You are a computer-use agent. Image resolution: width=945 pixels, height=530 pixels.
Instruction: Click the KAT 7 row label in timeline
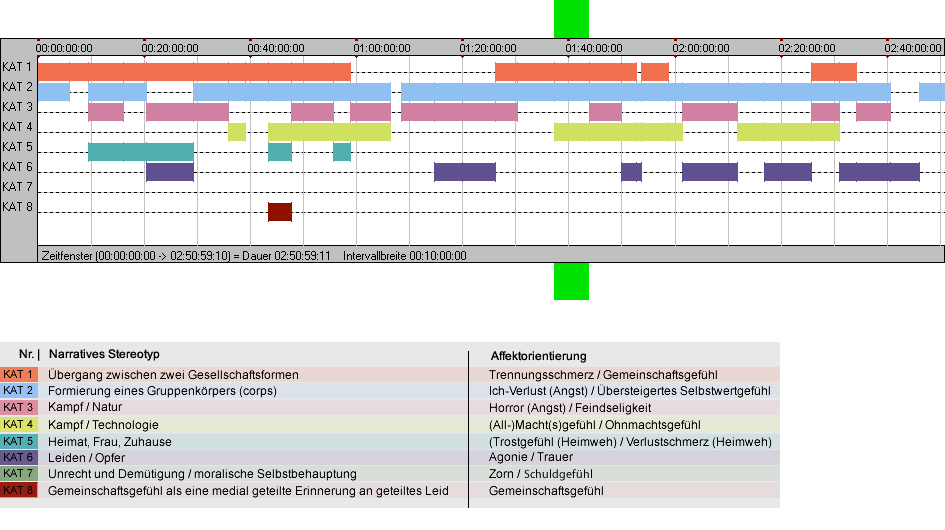click(x=17, y=187)
